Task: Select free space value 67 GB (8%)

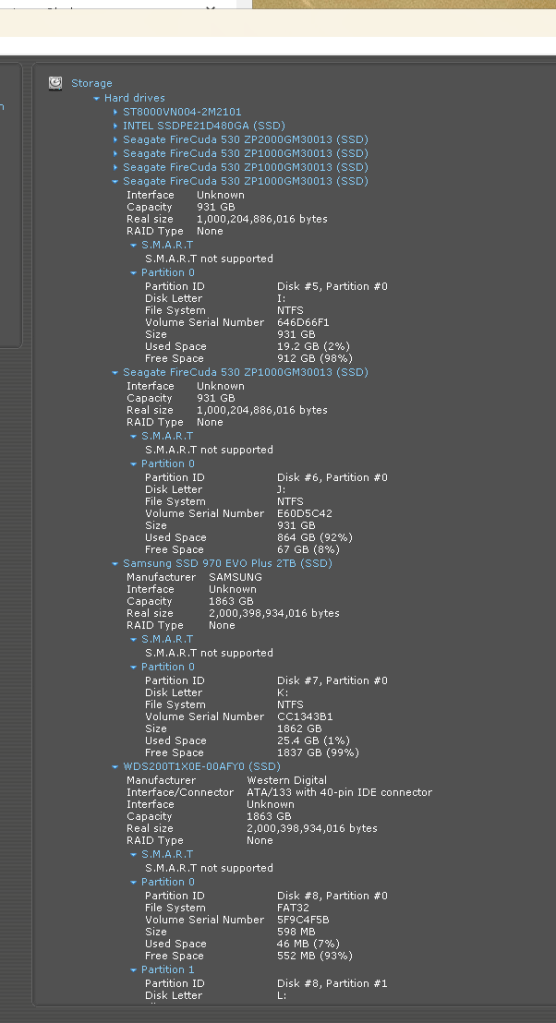Action: point(308,549)
